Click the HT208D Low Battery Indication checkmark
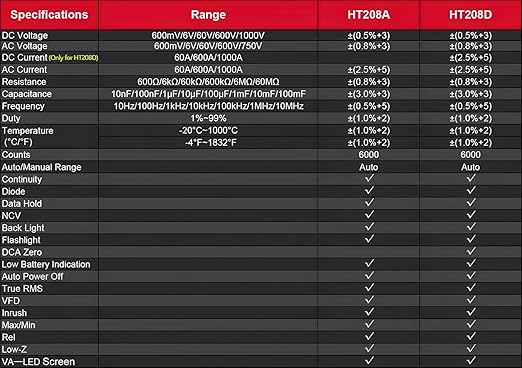 click(x=471, y=263)
